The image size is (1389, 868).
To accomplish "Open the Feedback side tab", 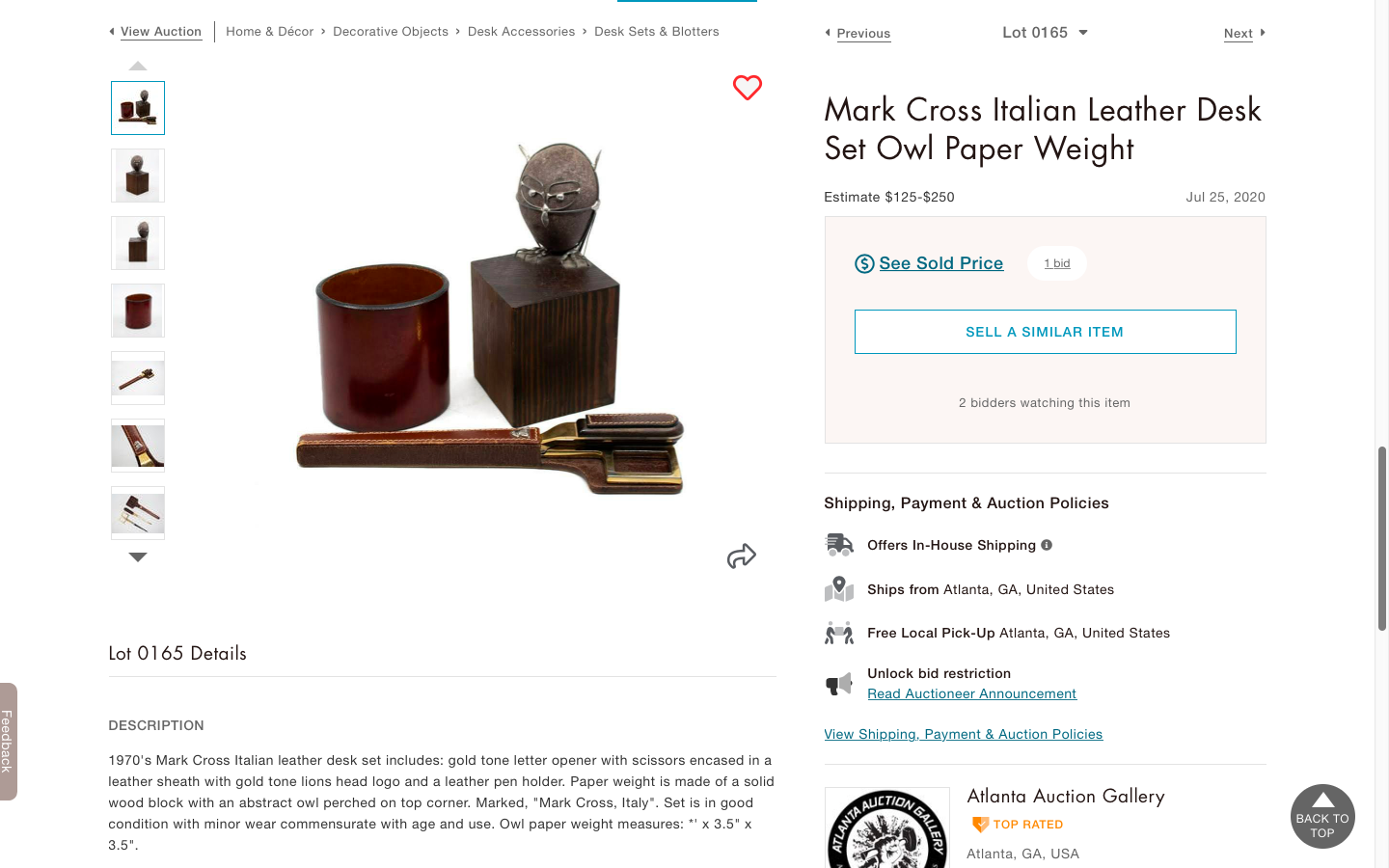I will click(x=8, y=742).
